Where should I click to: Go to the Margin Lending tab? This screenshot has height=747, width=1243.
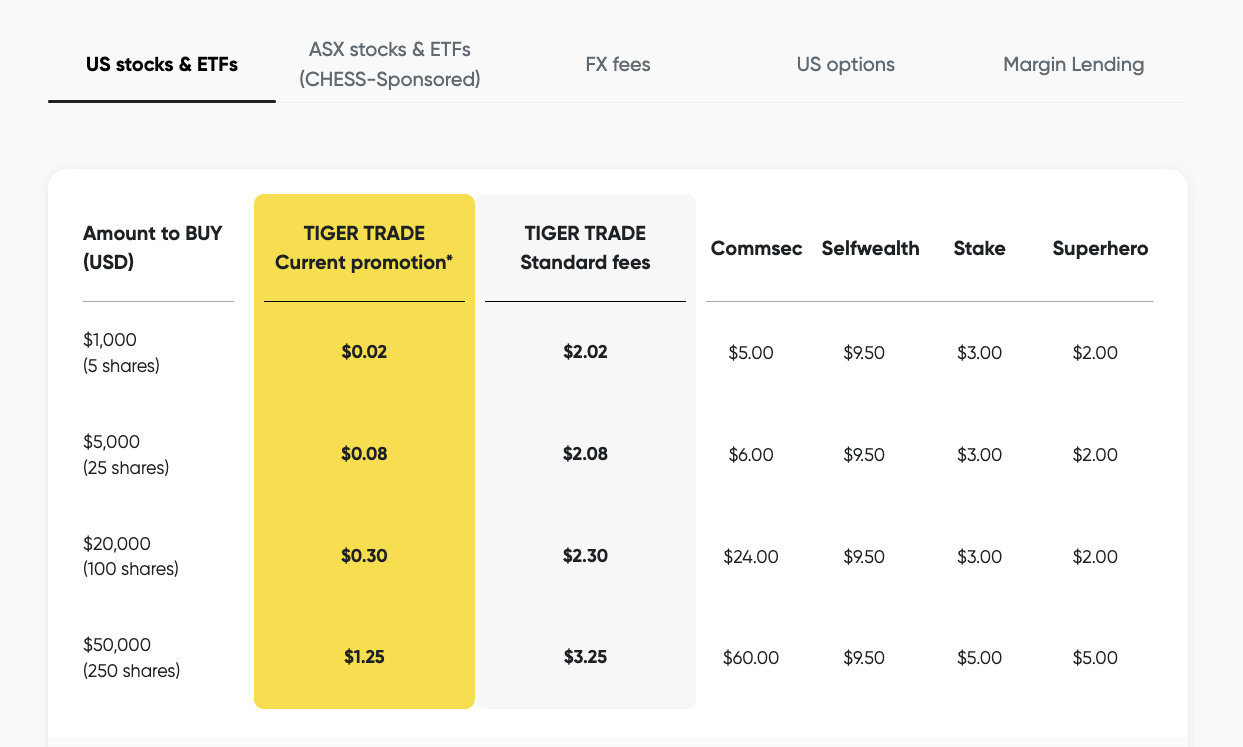pos(1073,65)
